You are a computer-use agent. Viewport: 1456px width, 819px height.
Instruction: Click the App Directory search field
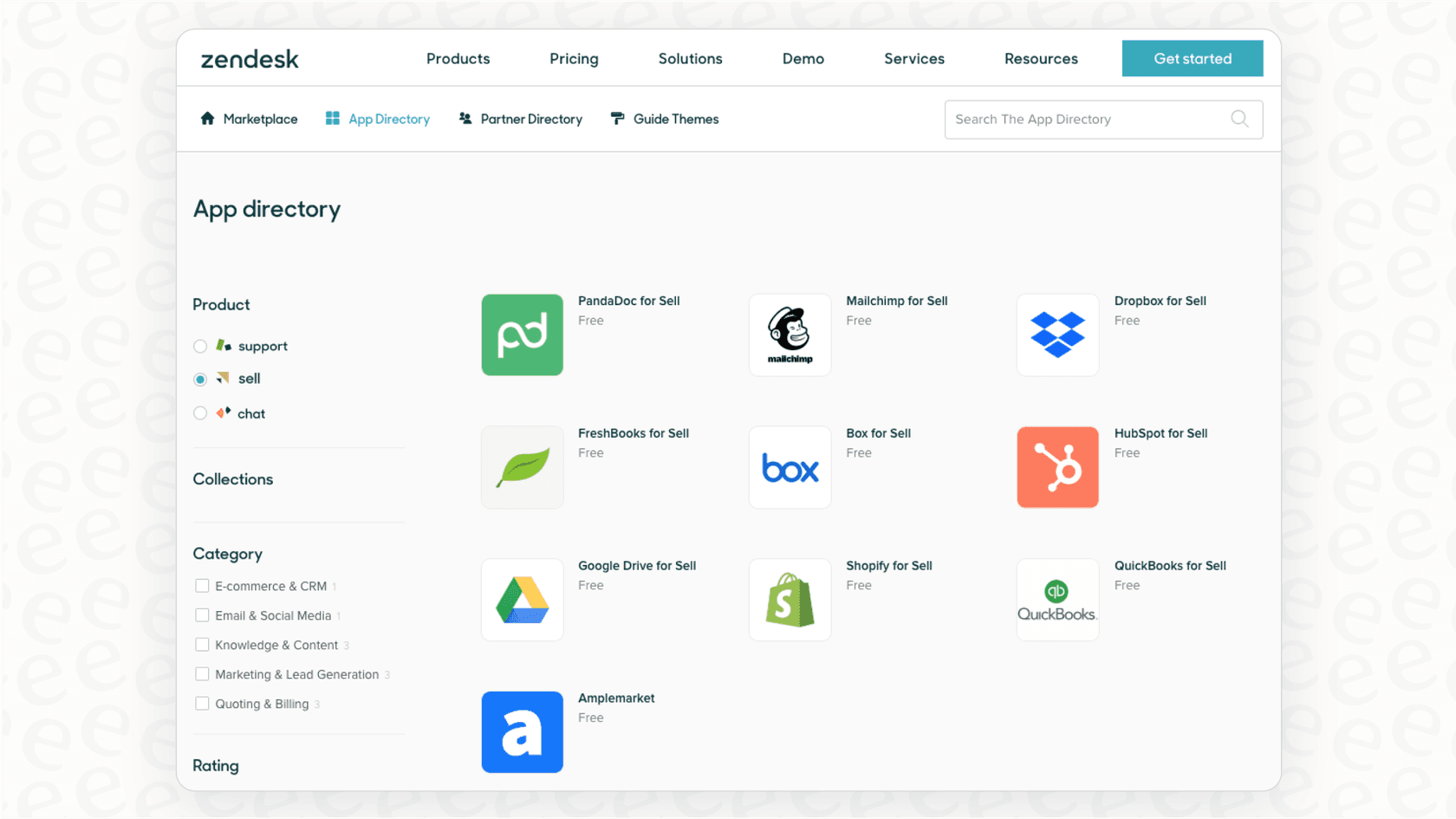coord(1083,119)
